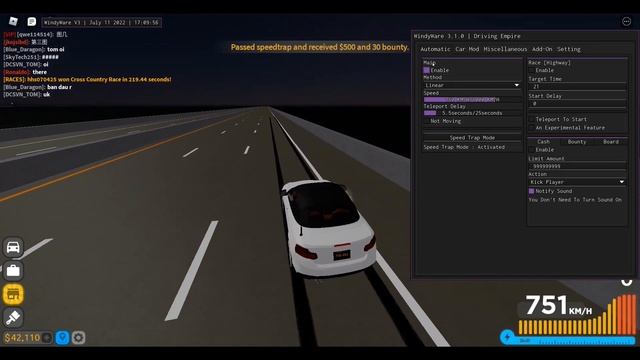Open the three-dot options menu top right
The image size is (640, 360).
[x=627, y=22]
